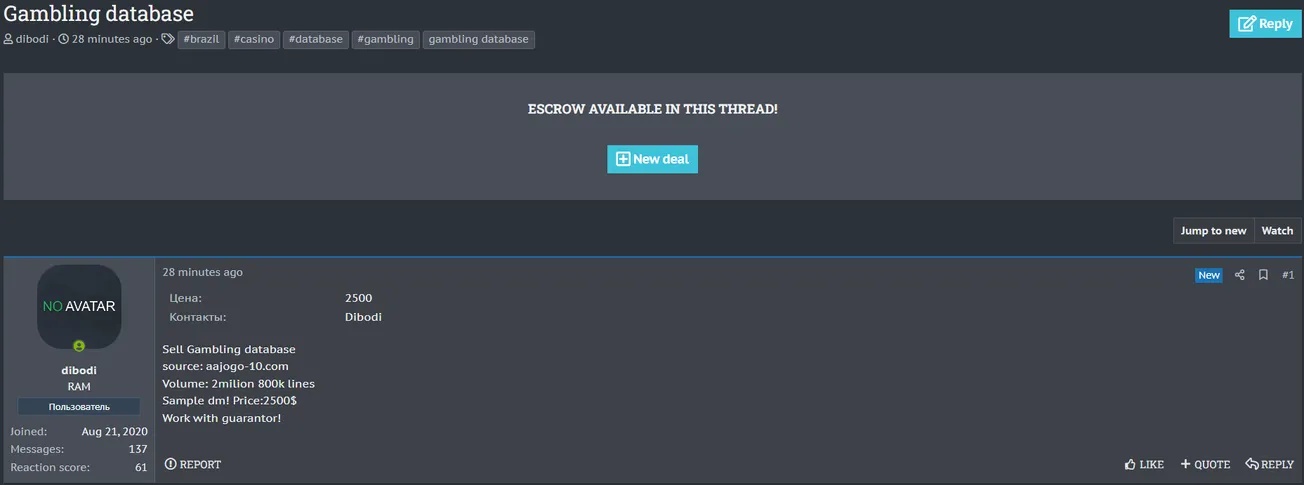Open the "gambling database" tag
This screenshot has height=485, width=1304.
[479, 40]
